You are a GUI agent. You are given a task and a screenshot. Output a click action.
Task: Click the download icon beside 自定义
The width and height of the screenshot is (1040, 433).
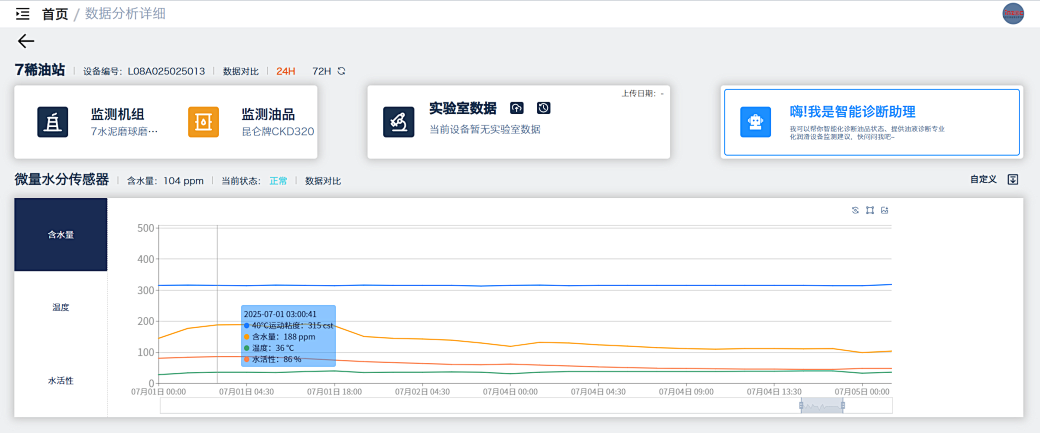(1013, 180)
